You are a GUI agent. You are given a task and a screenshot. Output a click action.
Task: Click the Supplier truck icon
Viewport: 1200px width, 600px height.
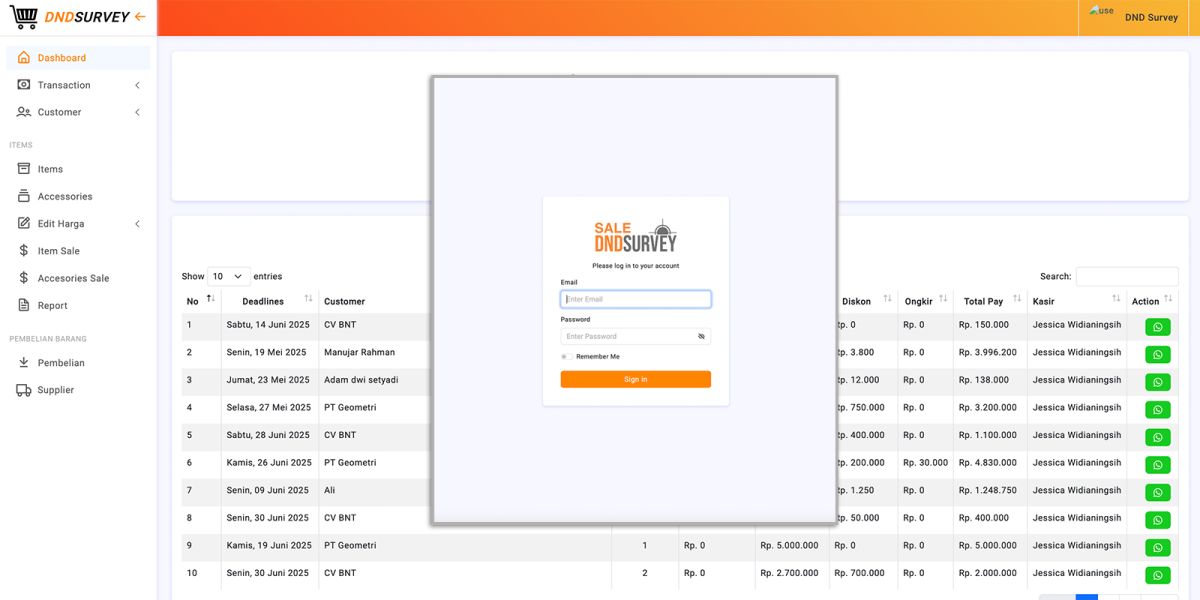24,390
